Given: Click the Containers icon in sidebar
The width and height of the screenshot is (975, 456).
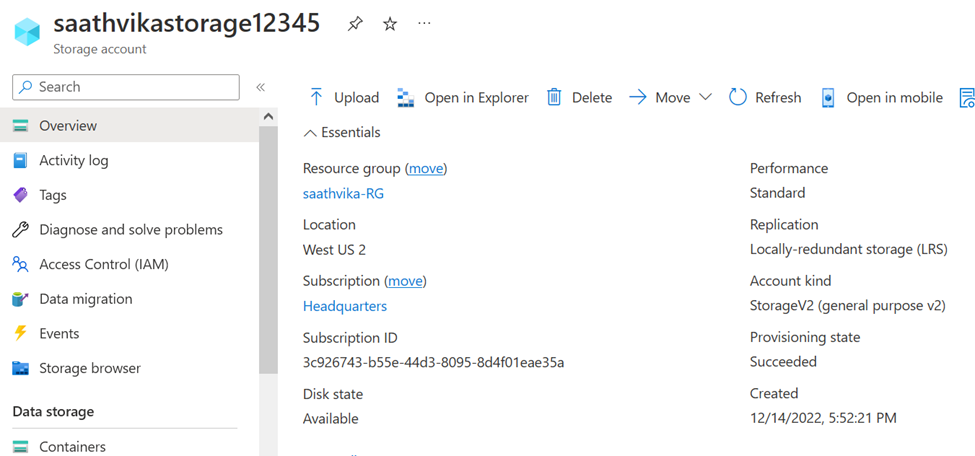Looking at the screenshot, I should point(21,447).
